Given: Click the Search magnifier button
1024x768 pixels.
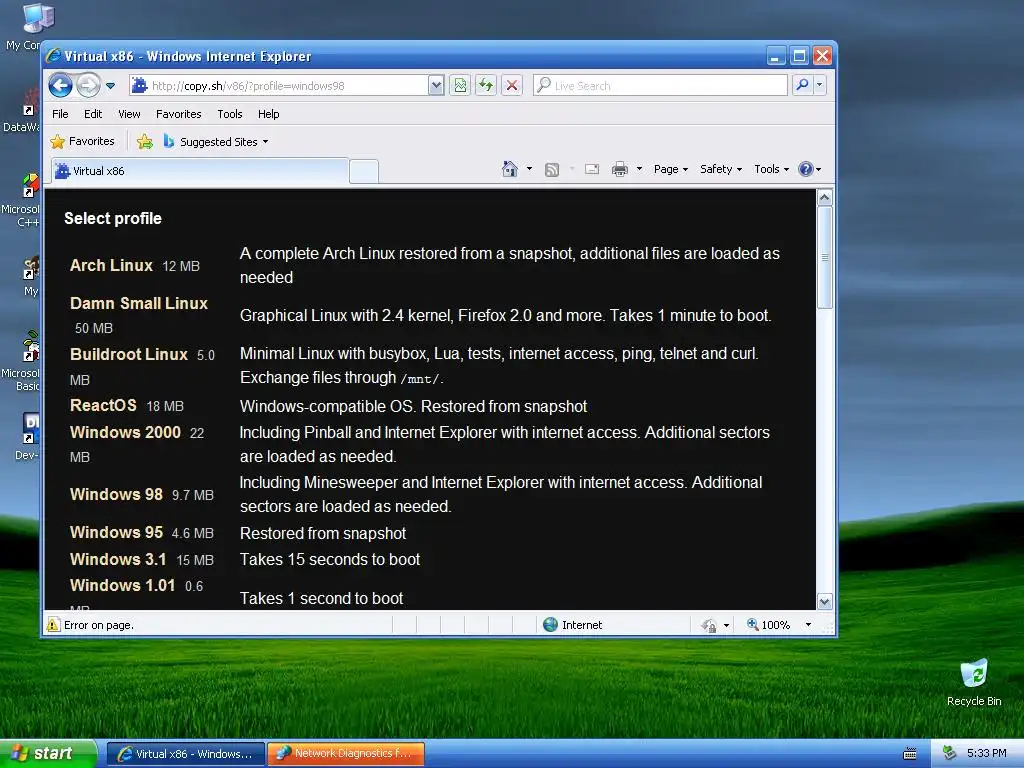Looking at the screenshot, I should coord(803,85).
